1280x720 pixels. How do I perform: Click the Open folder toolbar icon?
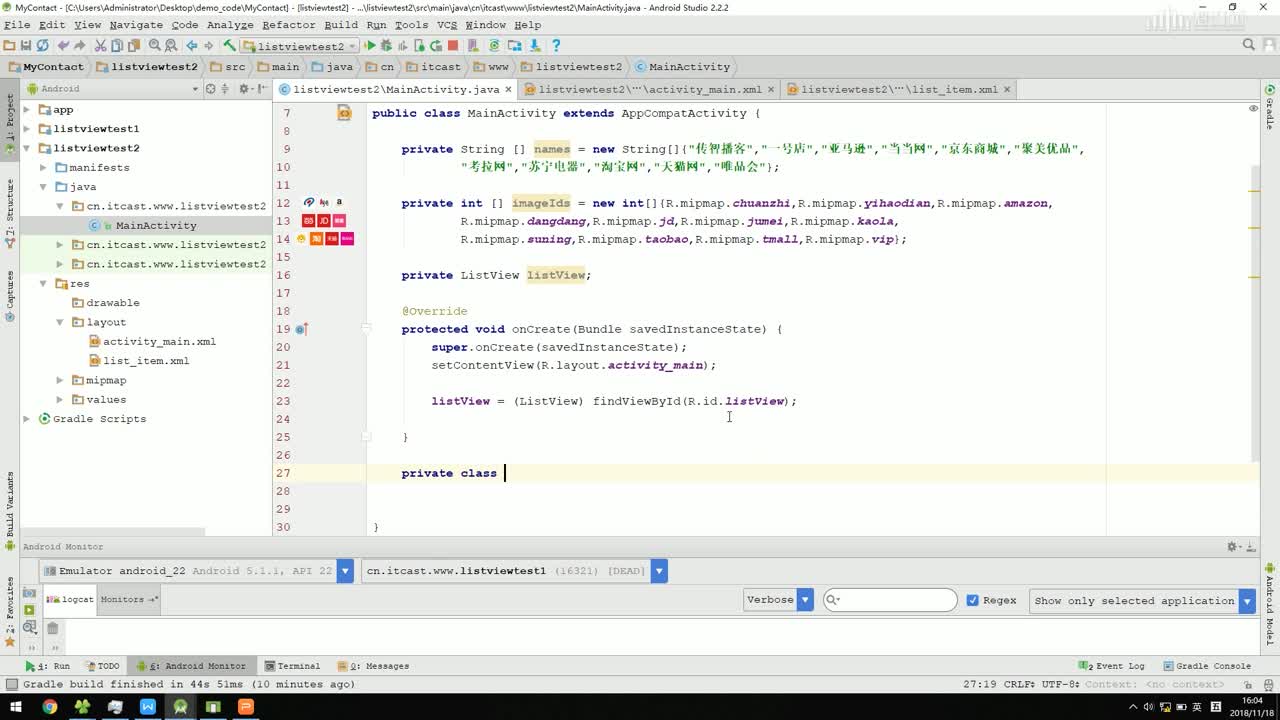coord(9,46)
